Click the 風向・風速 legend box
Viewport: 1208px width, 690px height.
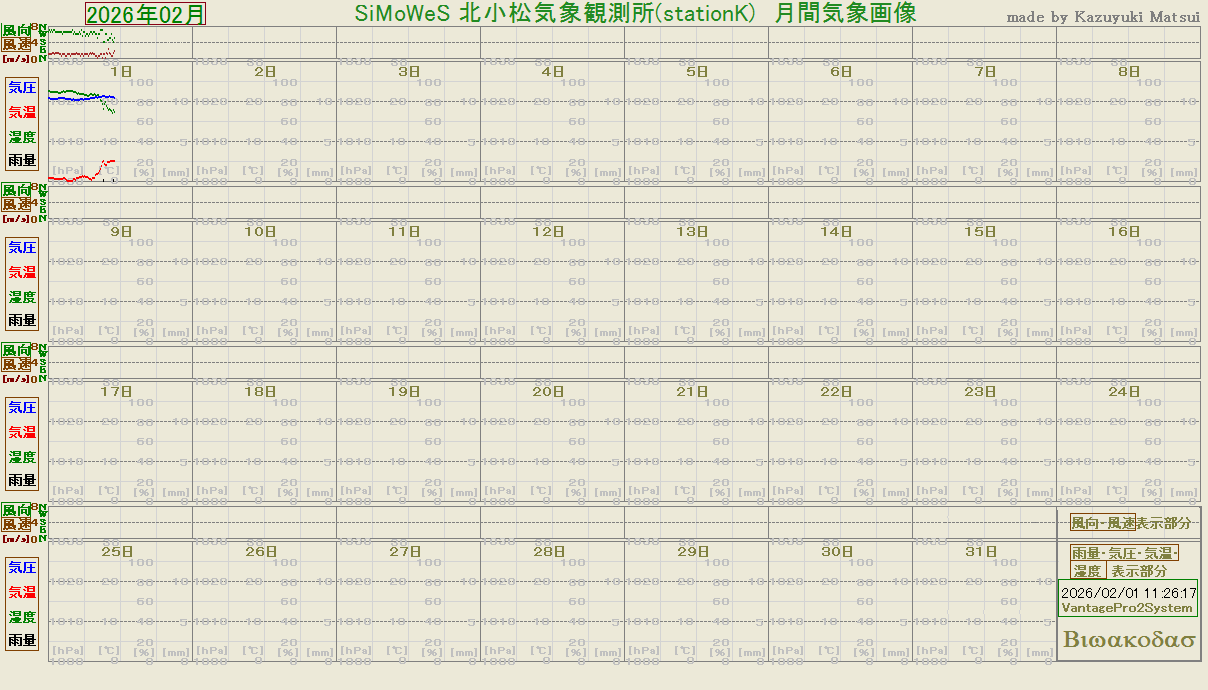tap(1102, 523)
